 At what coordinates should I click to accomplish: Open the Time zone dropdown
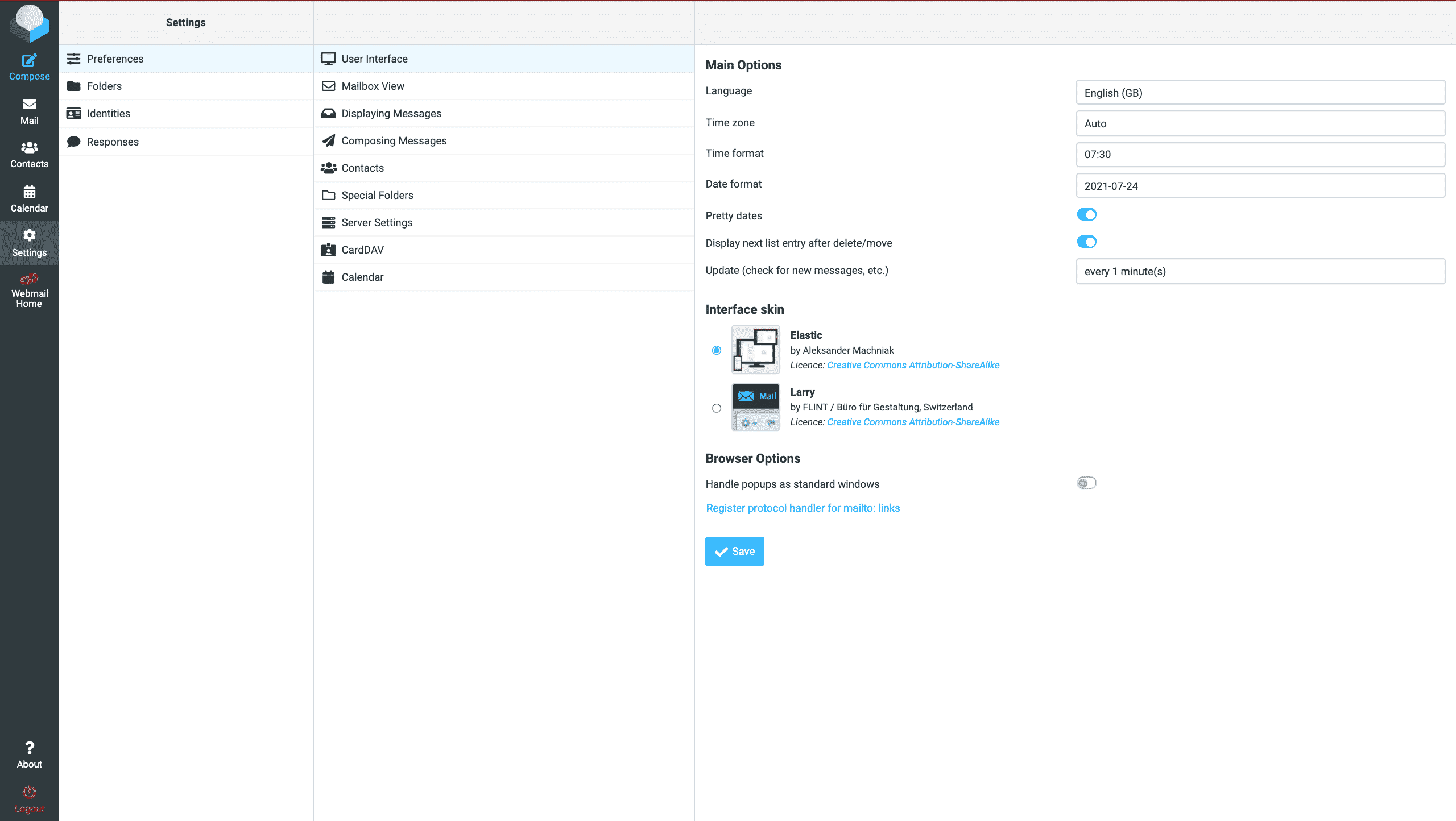pos(1260,123)
